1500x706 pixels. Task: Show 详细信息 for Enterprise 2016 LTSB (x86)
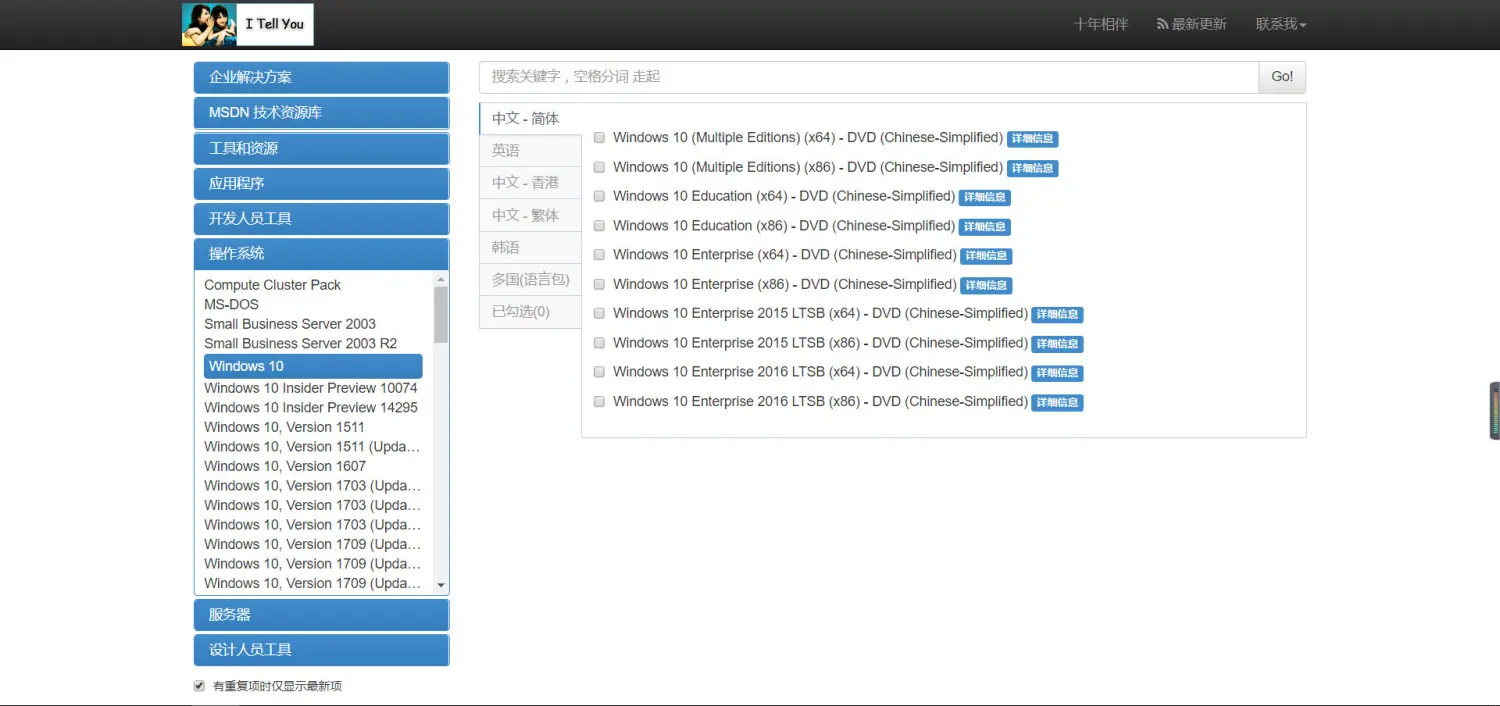[1057, 402]
